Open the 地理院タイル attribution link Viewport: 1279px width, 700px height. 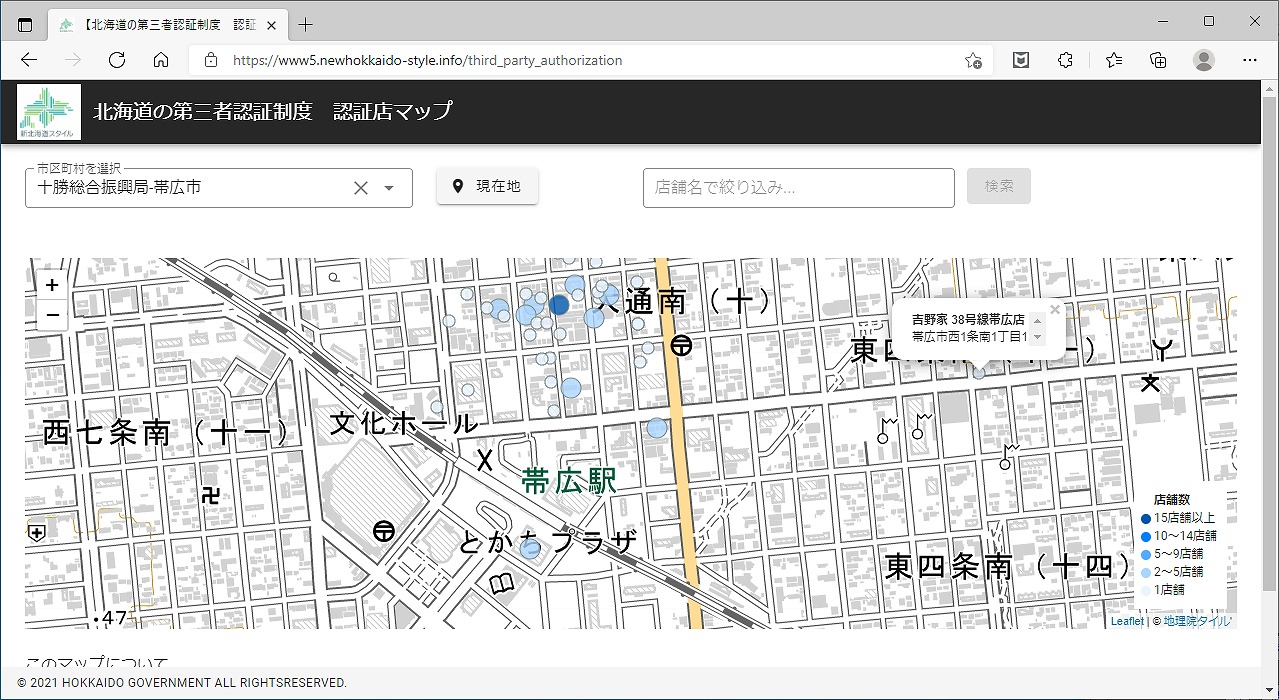click(x=1197, y=621)
